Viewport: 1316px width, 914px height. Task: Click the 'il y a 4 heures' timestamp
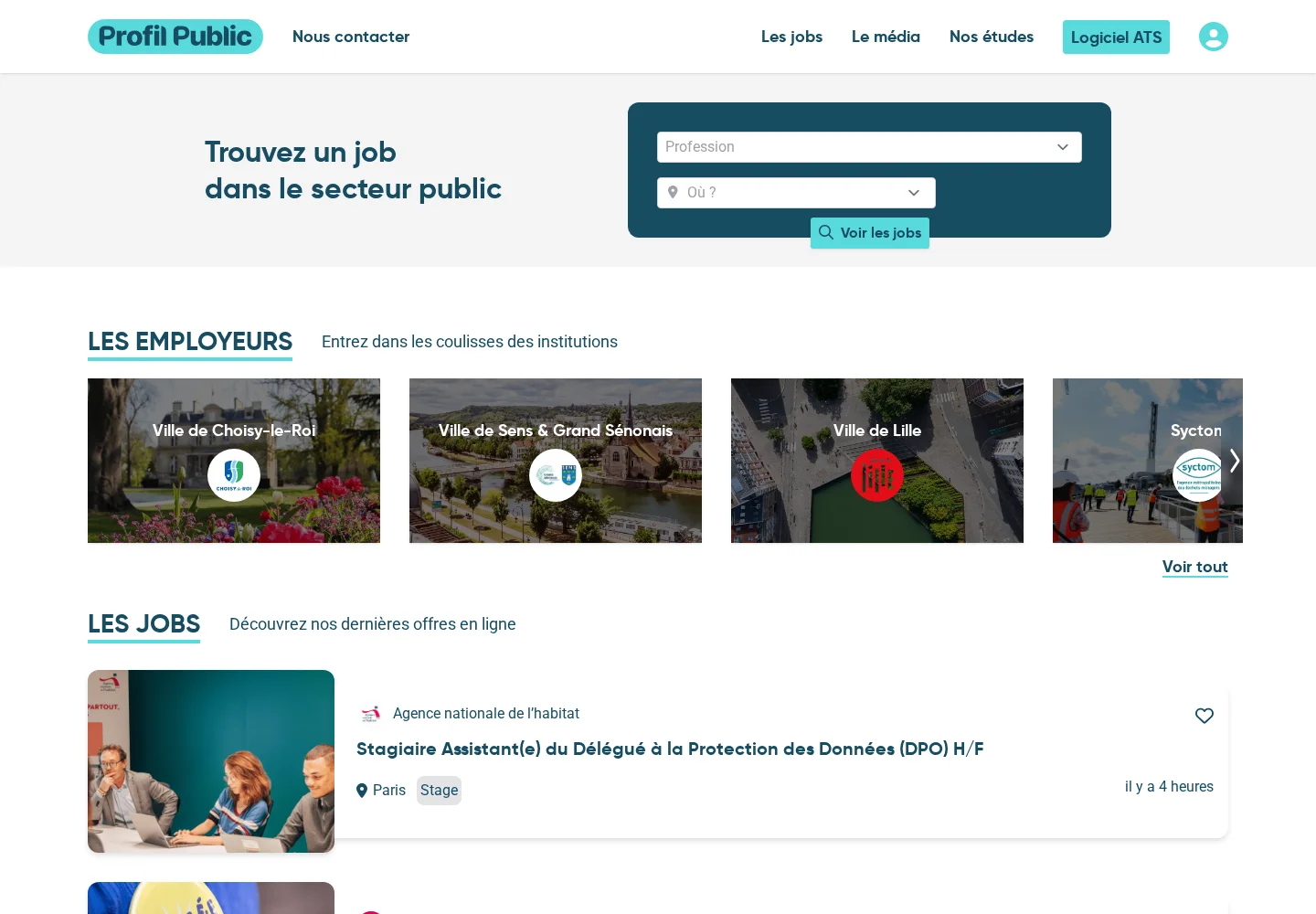pyautogui.click(x=1169, y=787)
